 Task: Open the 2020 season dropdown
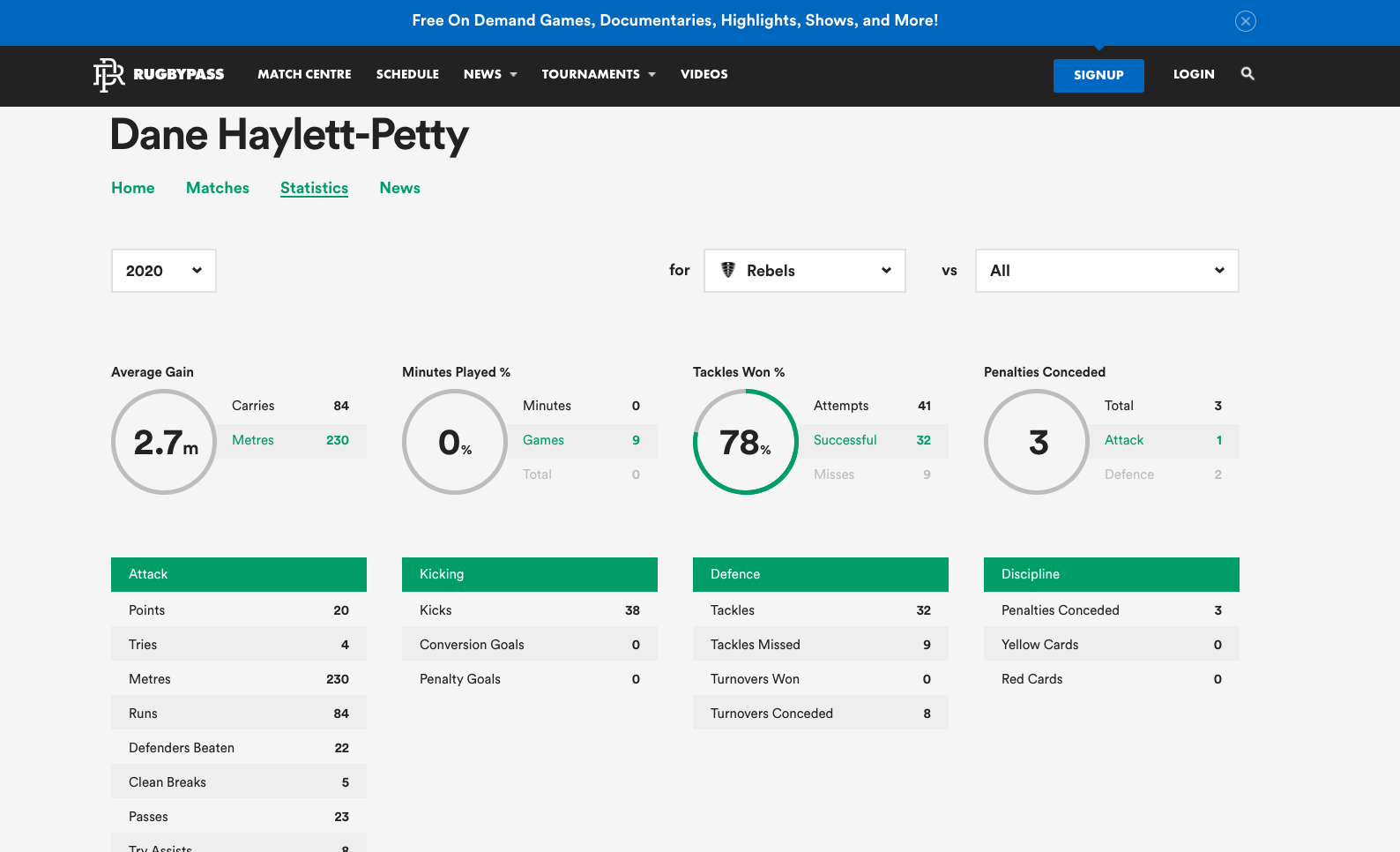164,271
